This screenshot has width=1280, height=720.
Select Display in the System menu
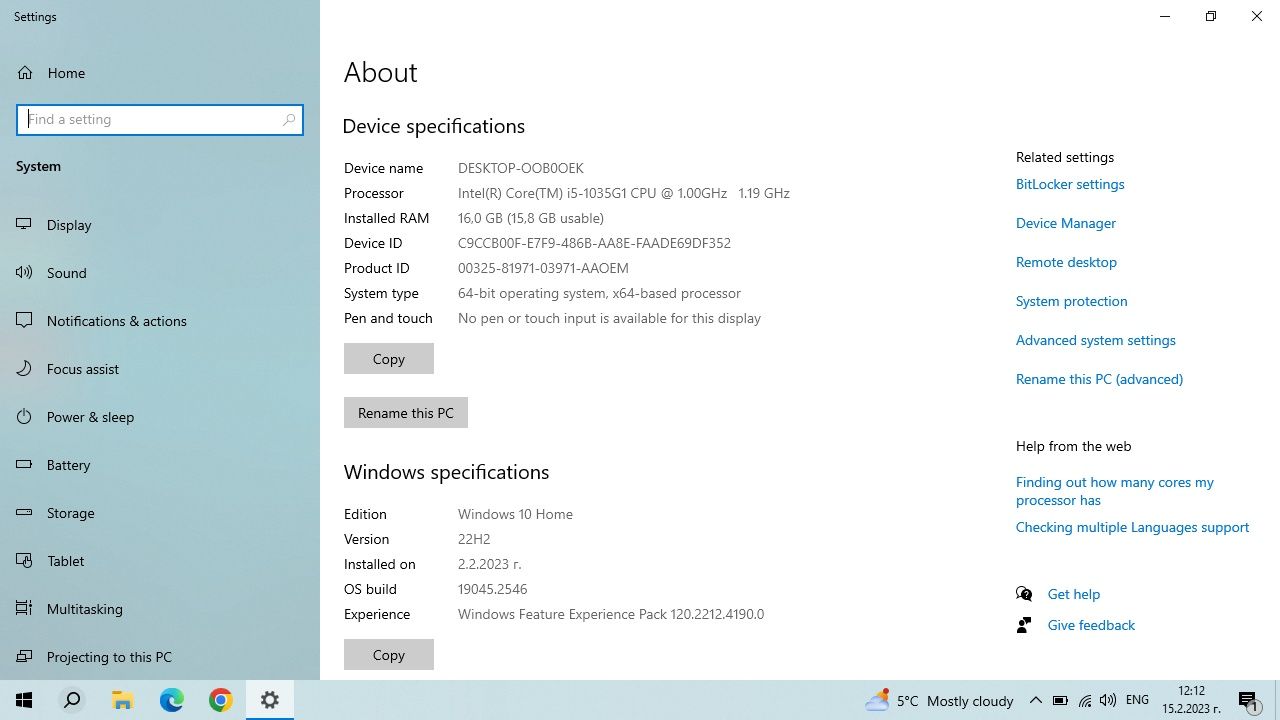coord(160,225)
